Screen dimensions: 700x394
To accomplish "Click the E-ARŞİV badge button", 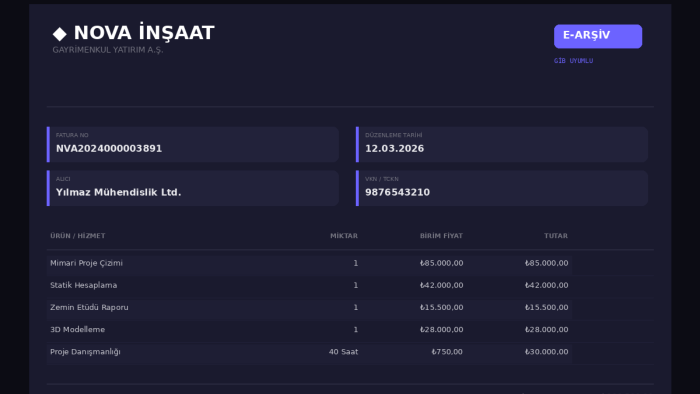I will click(598, 36).
